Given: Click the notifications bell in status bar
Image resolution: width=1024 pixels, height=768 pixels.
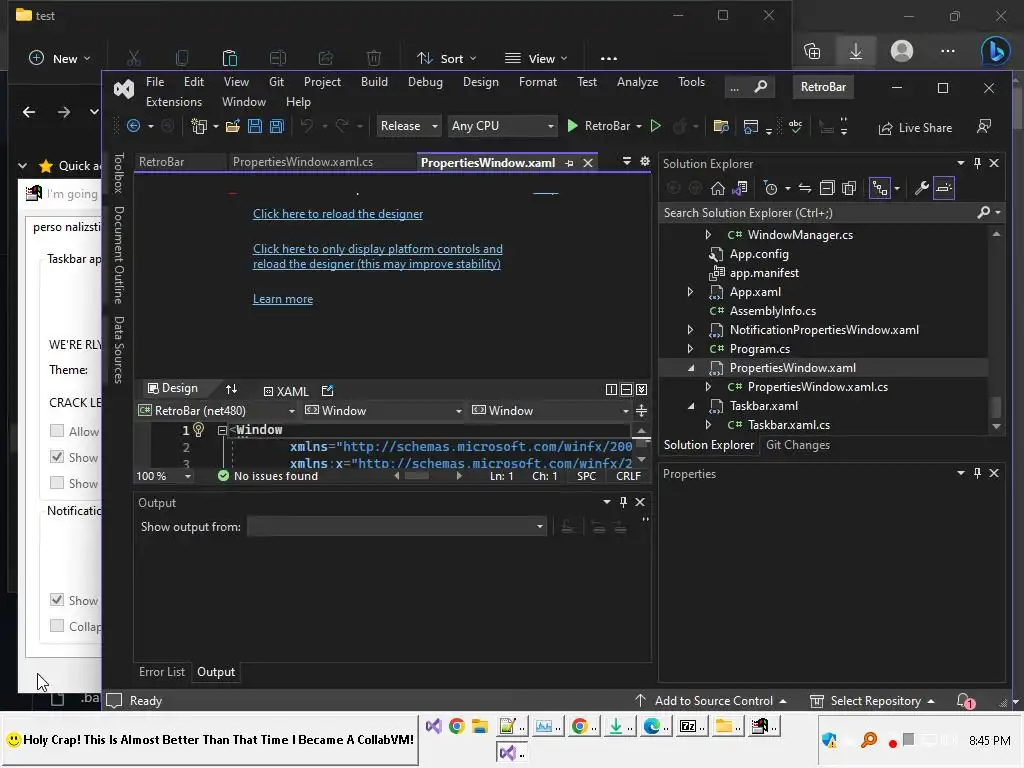Looking at the screenshot, I should pos(964,701).
